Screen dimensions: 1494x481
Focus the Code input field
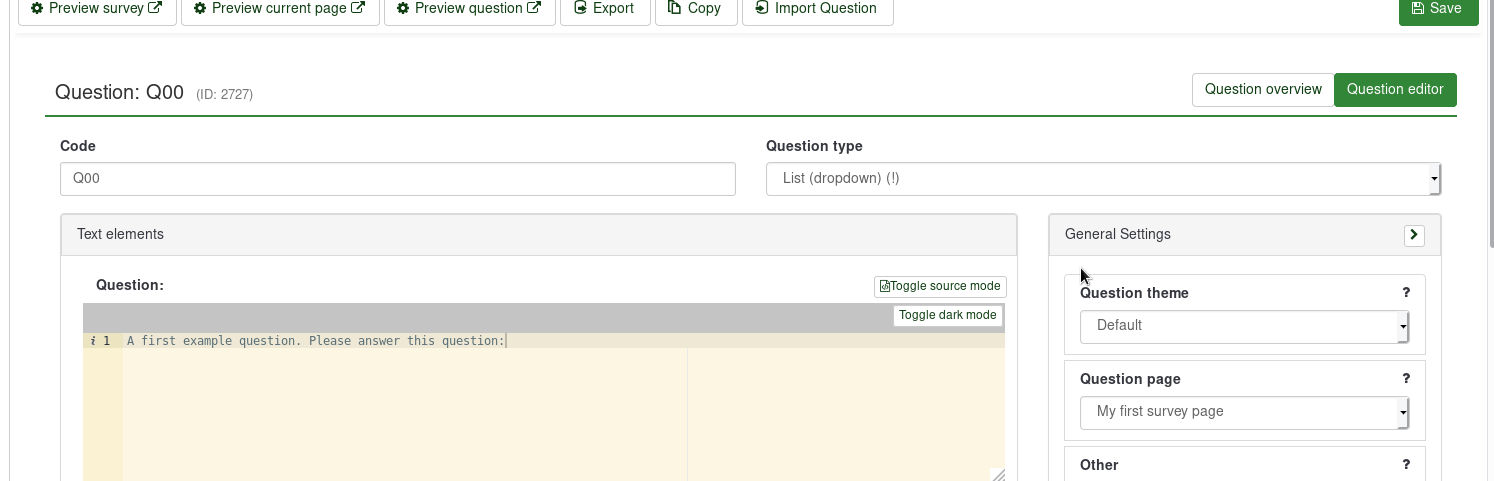point(398,179)
